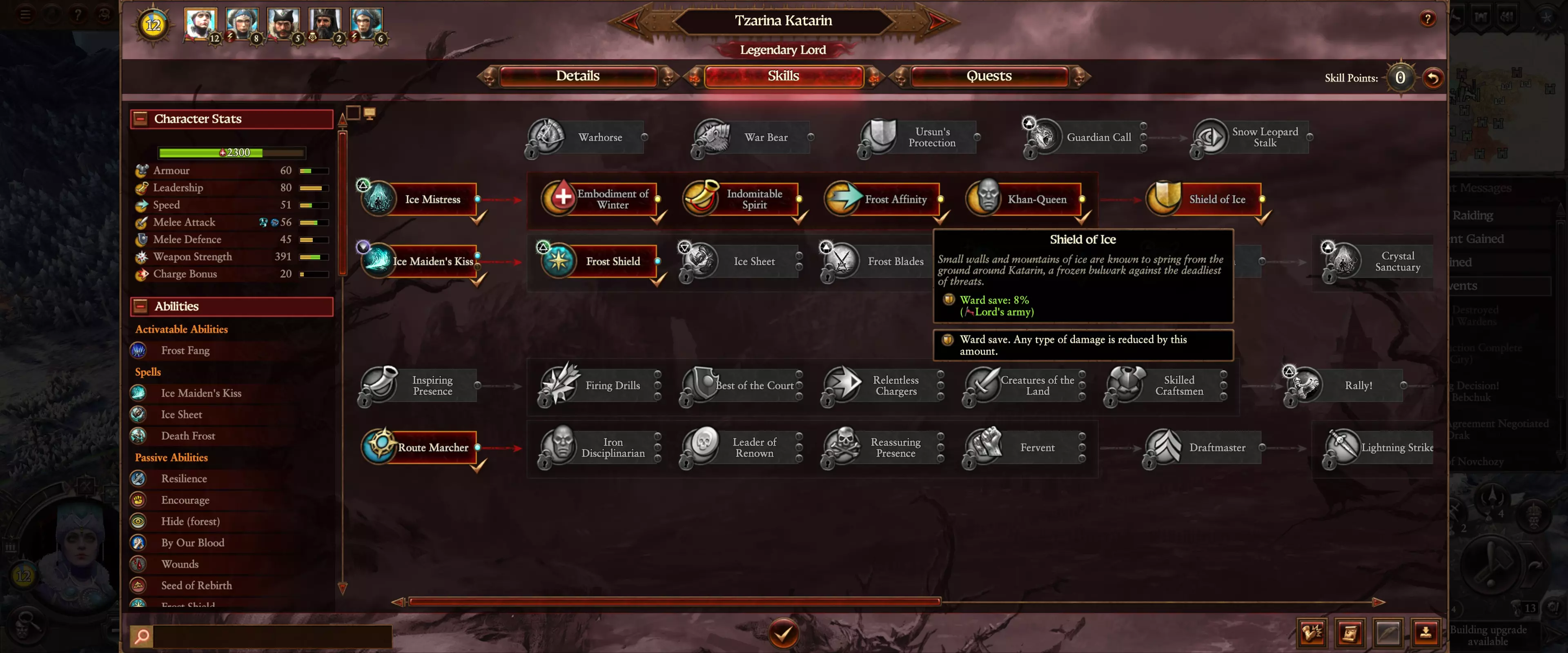This screenshot has height=653, width=1568.
Task: Confirm with the checkmark button at bottom
Action: [x=784, y=633]
